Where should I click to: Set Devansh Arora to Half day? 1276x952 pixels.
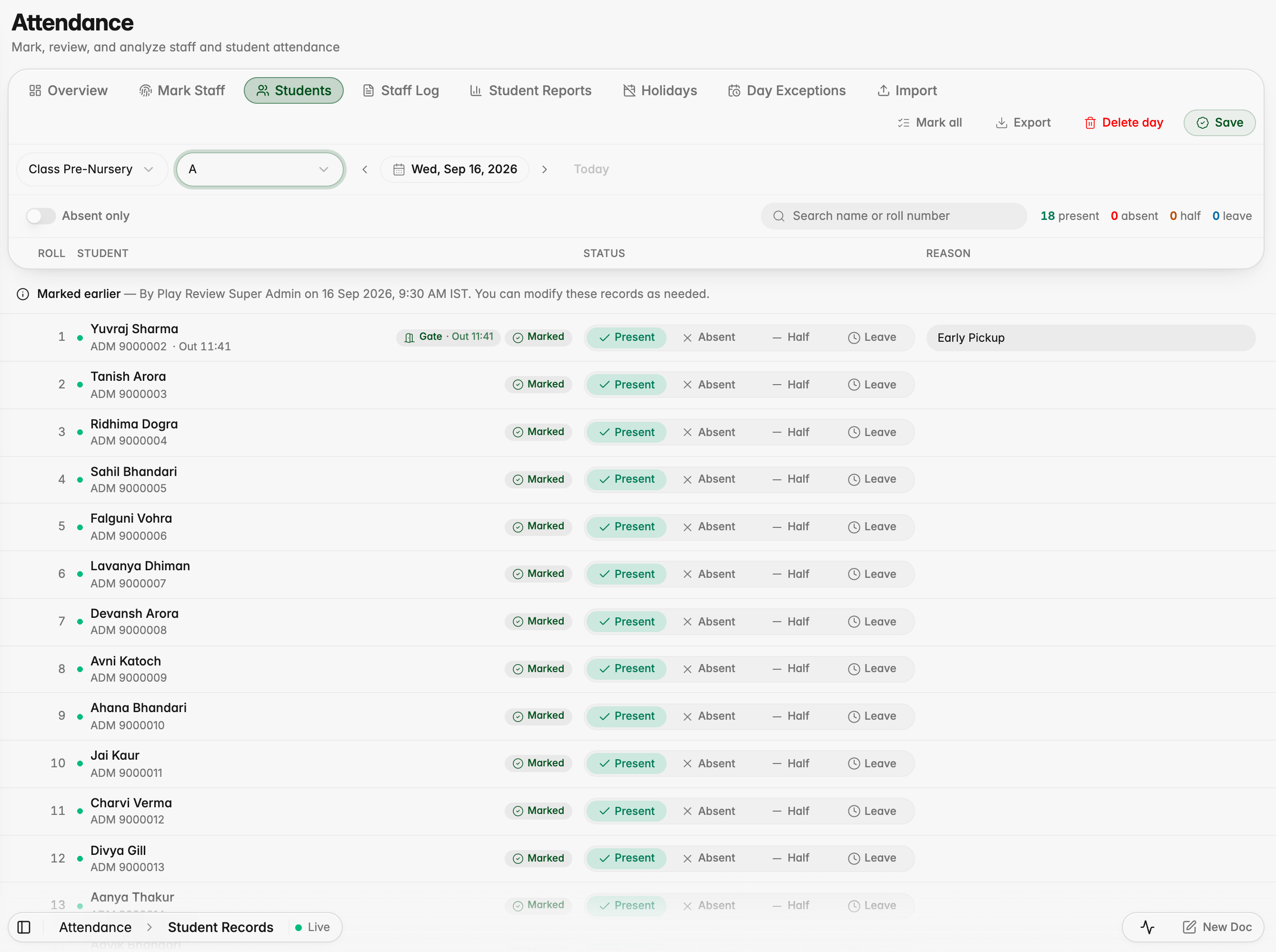[x=791, y=622]
